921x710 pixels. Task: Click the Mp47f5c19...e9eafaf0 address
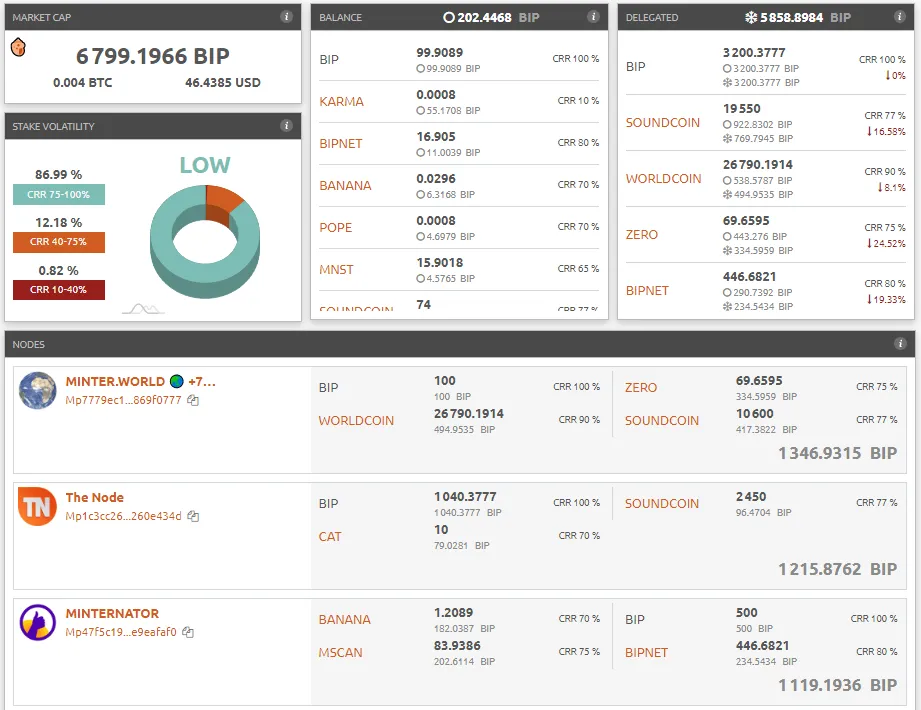[x=121, y=632]
